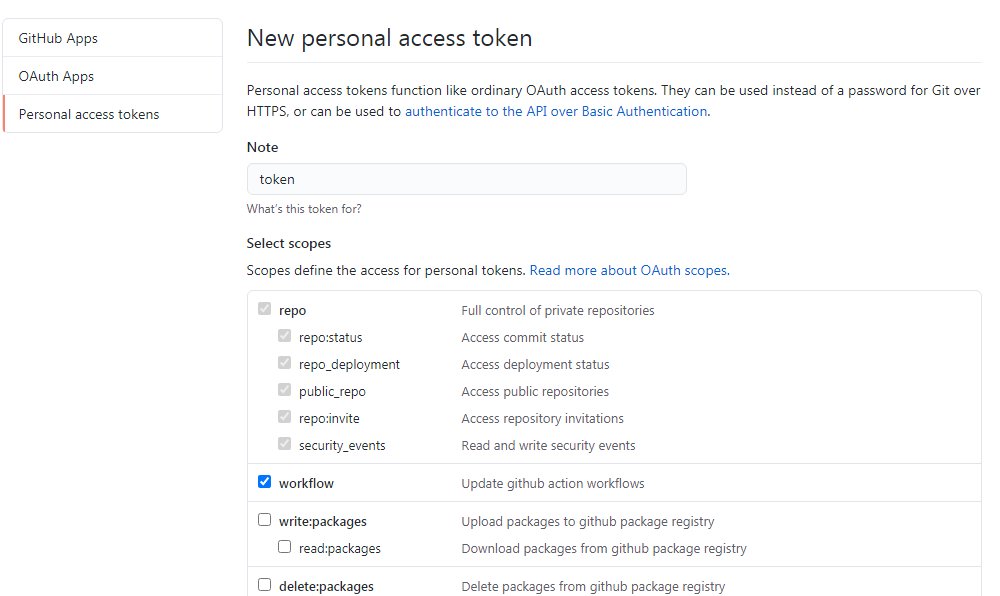Screen dimensions: 1000x596
Task: Click the repo scope label text
Action: pyautogui.click(x=292, y=310)
